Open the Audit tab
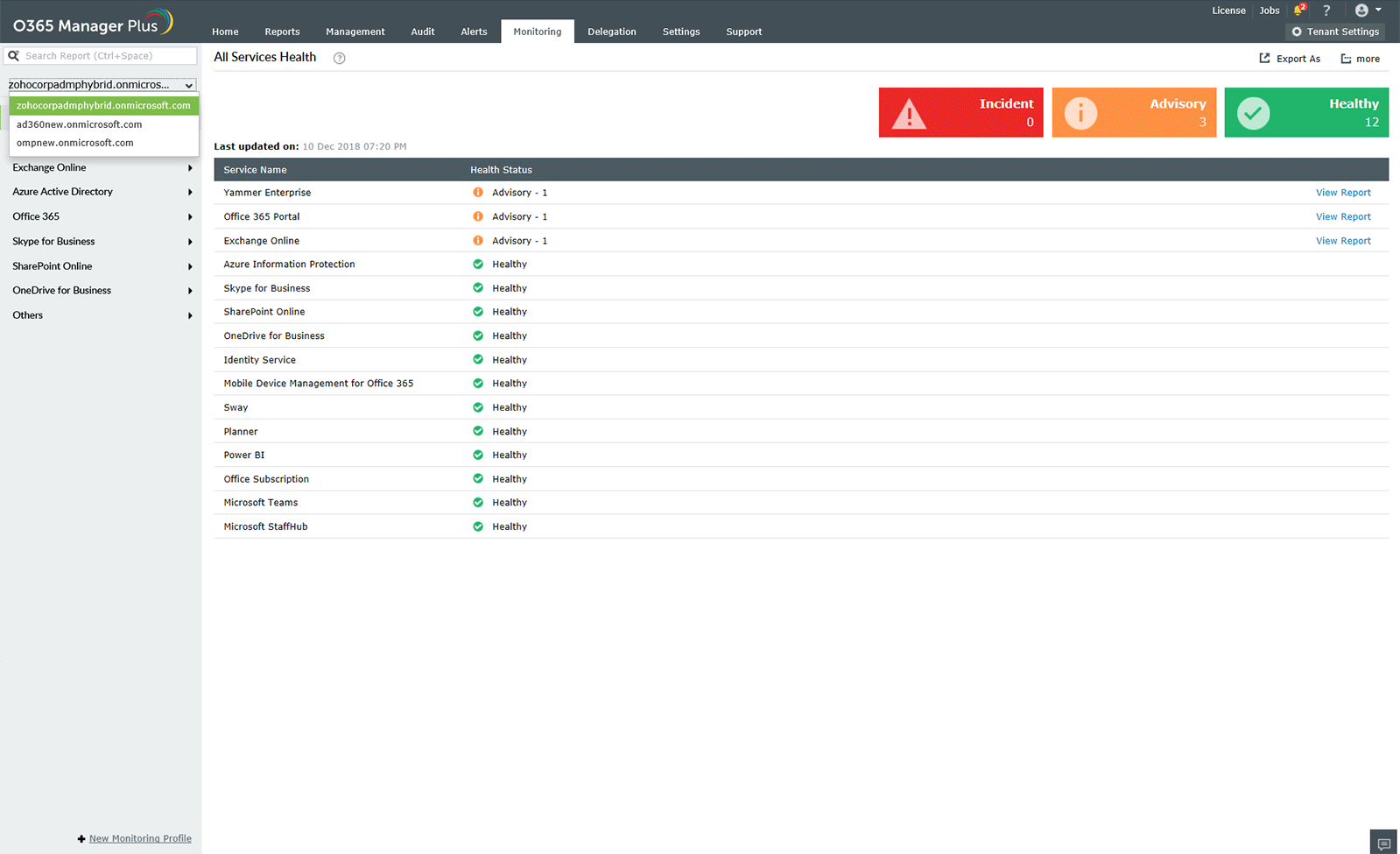 pyautogui.click(x=423, y=32)
